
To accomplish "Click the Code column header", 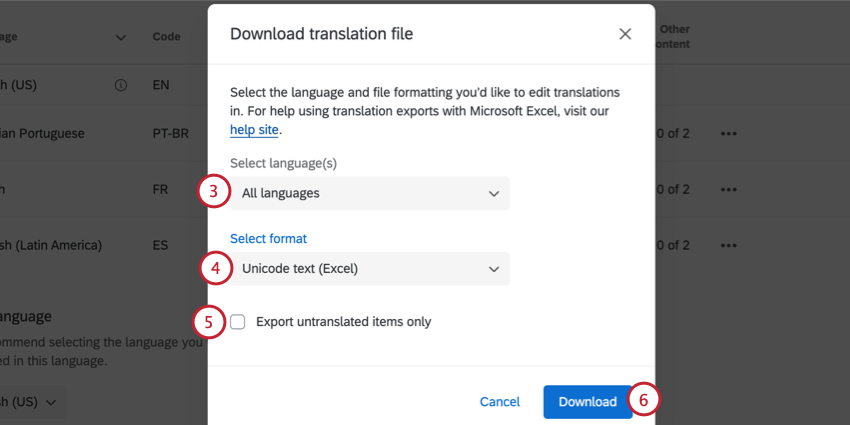I will (x=167, y=37).
